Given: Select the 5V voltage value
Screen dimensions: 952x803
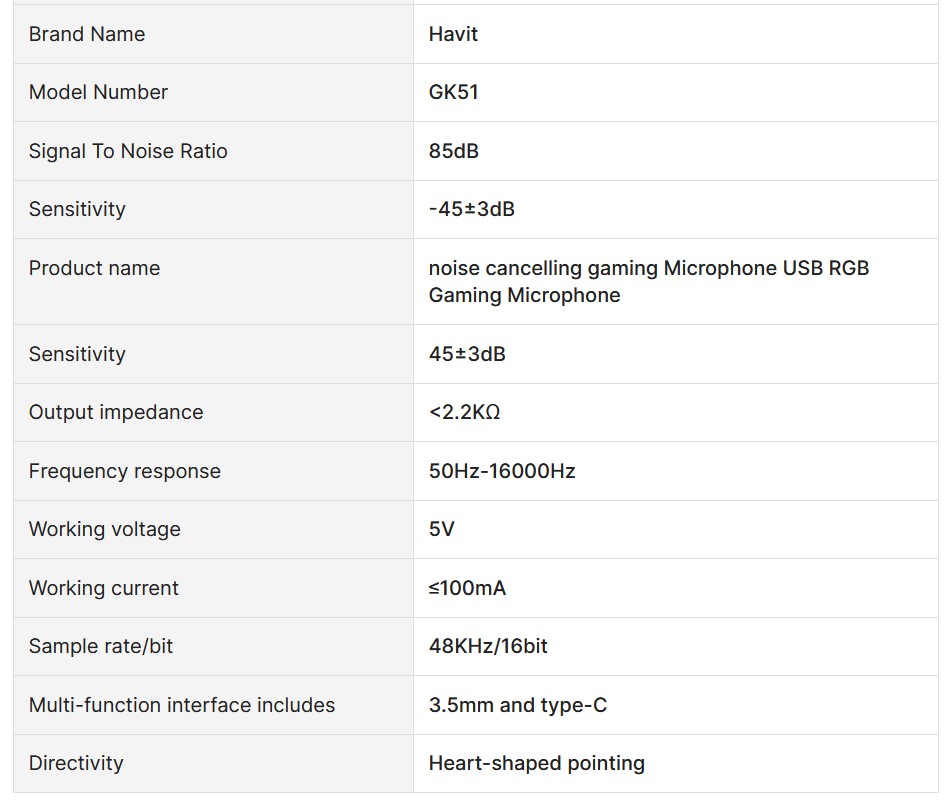Looking at the screenshot, I should tap(441, 529).
